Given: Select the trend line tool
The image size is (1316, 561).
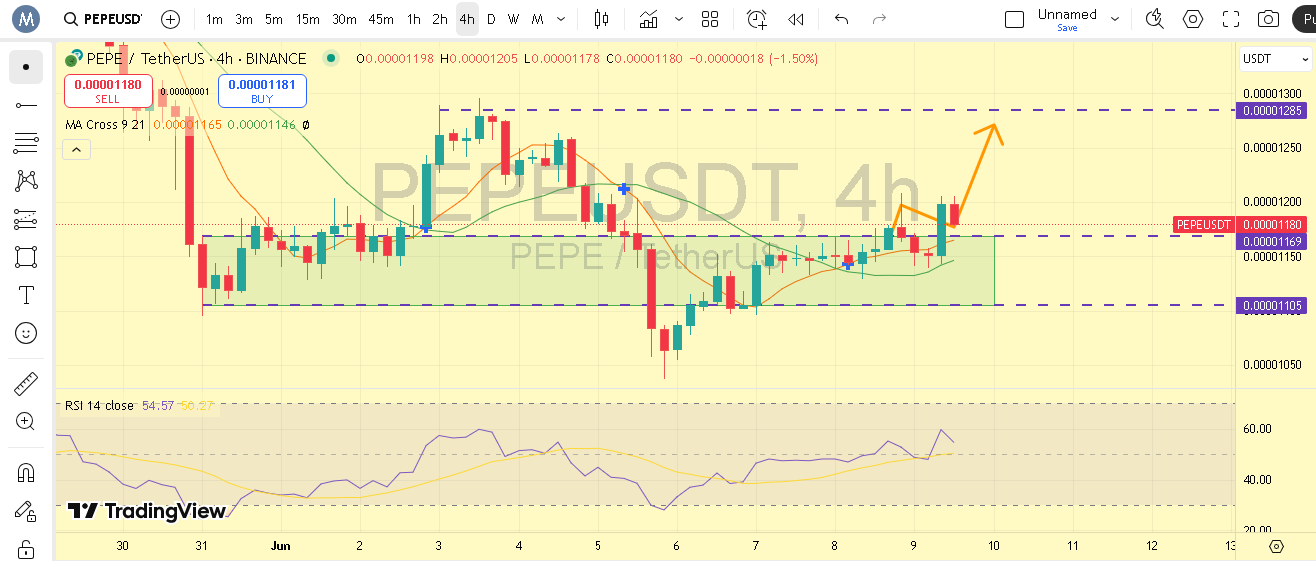Looking at the screenshot, I should 26,105.
